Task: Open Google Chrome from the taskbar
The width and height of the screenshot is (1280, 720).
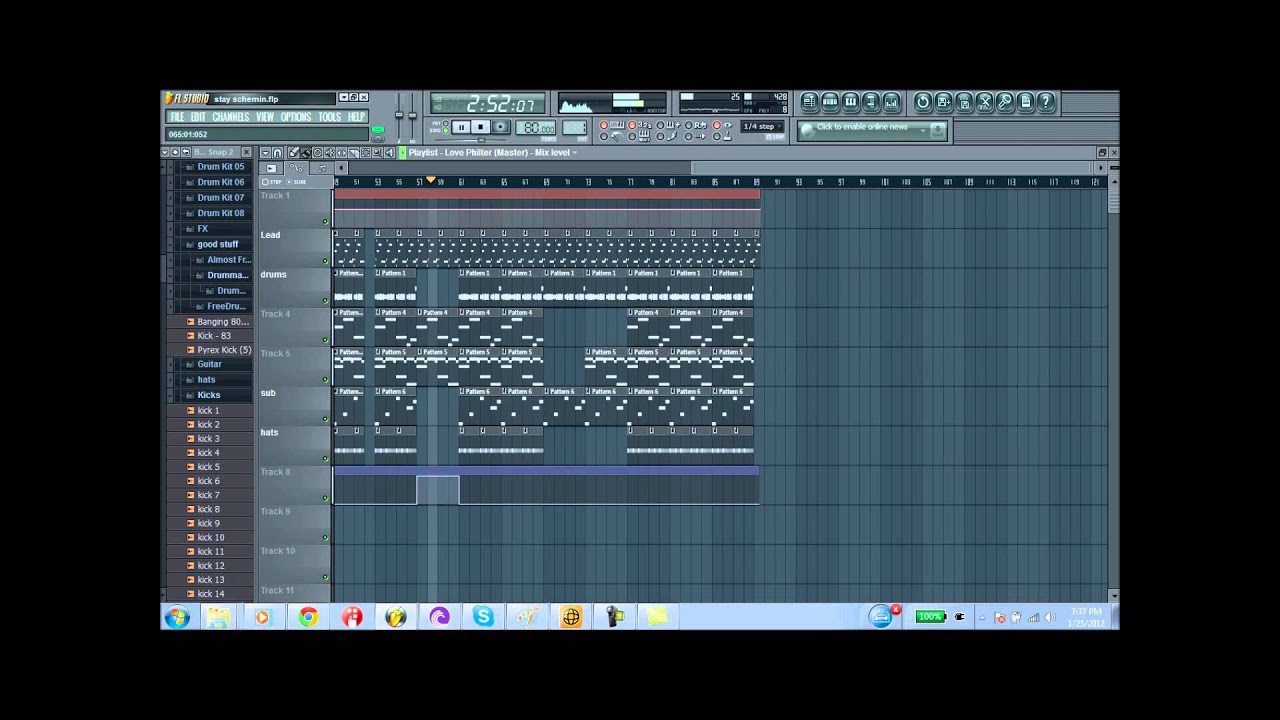Action: click(x=308, y=617)
